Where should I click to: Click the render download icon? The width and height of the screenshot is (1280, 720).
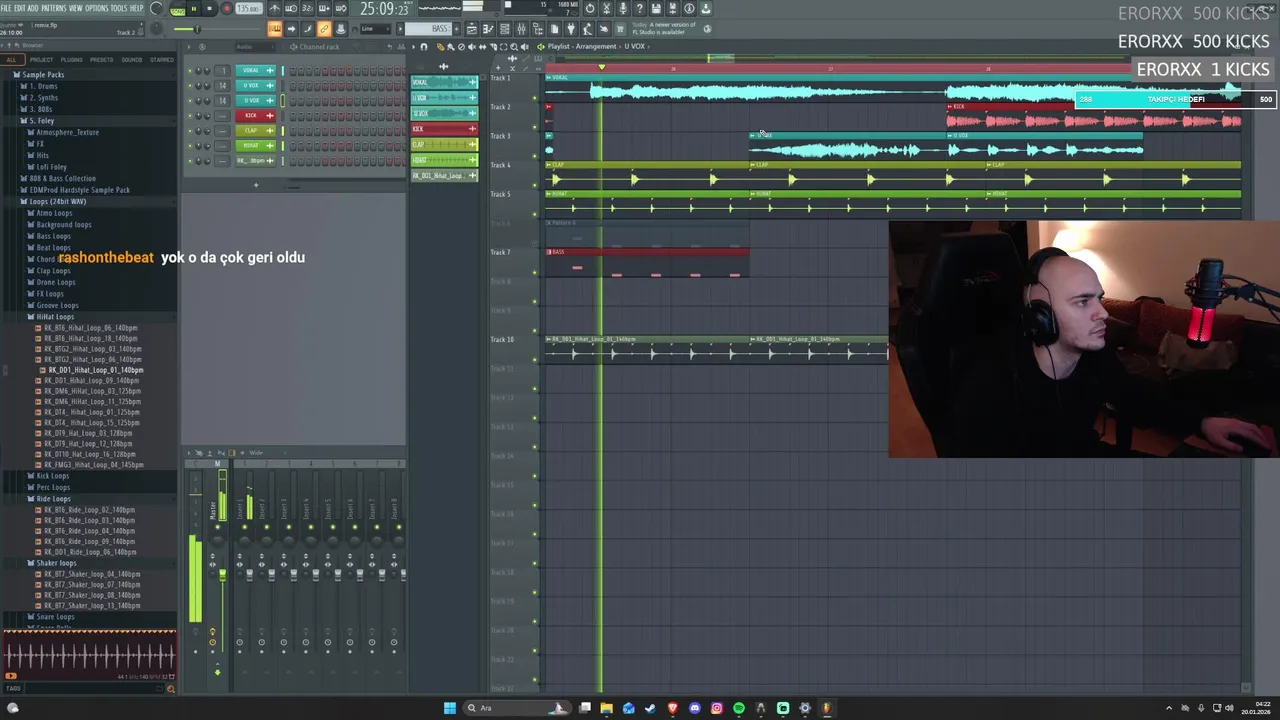point(706,9)
